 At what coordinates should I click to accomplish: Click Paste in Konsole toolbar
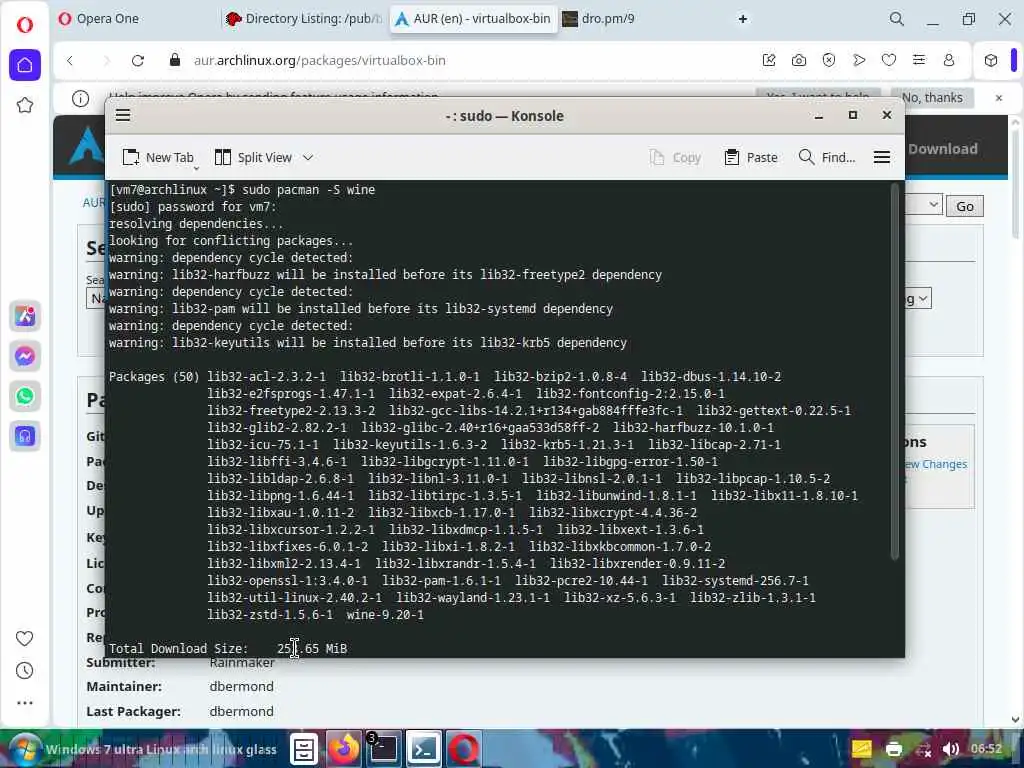751,157
